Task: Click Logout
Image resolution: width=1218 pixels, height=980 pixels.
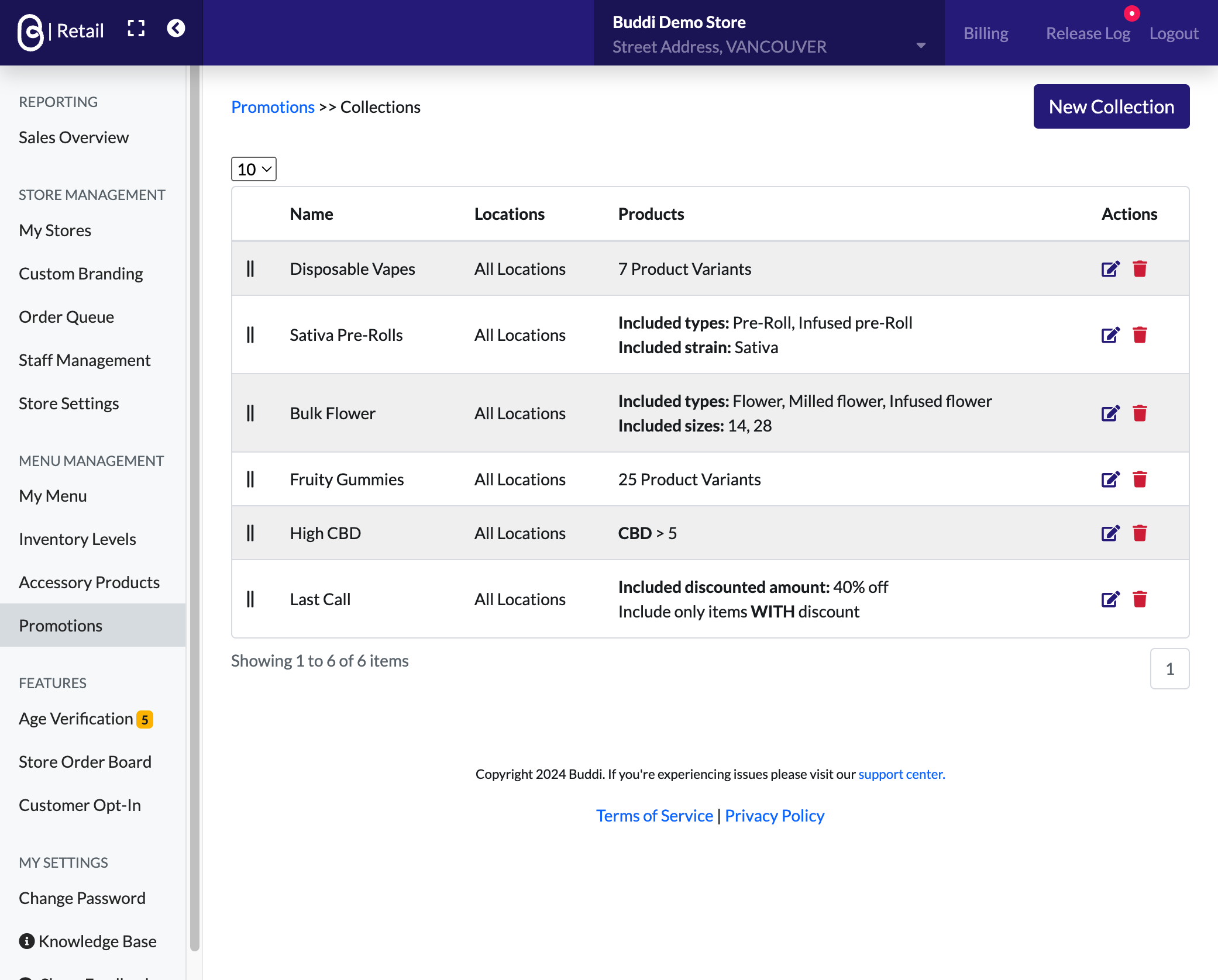Action: click(1174, 33)
